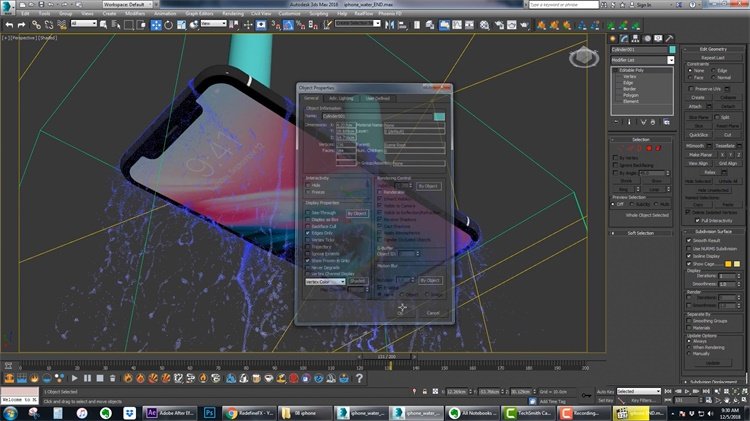Select Polygon sub-object red icon
Image resolution: width=750 pixels, height=421 pixels.
(649, 148)
